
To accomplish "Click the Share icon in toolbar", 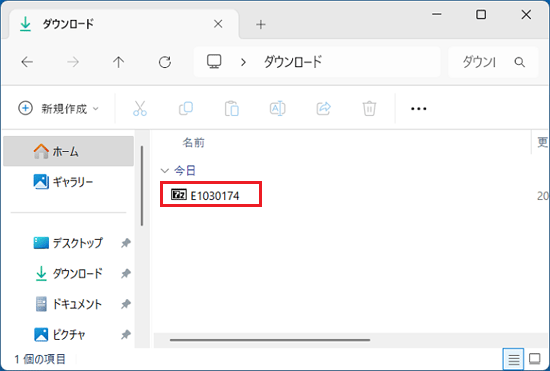I will pos(323,108).
